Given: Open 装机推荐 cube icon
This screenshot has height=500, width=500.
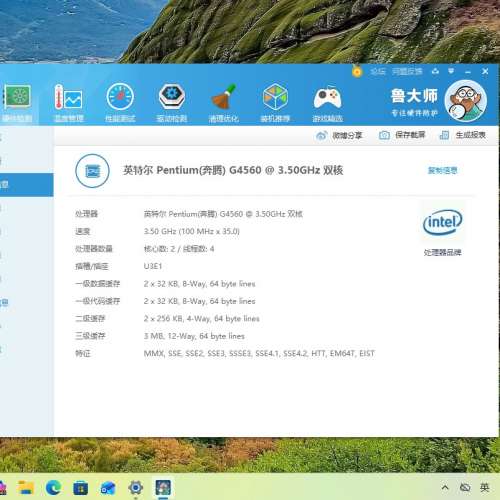Looking at the screenshot, I should pyautogui.click(x=275, y=103).
